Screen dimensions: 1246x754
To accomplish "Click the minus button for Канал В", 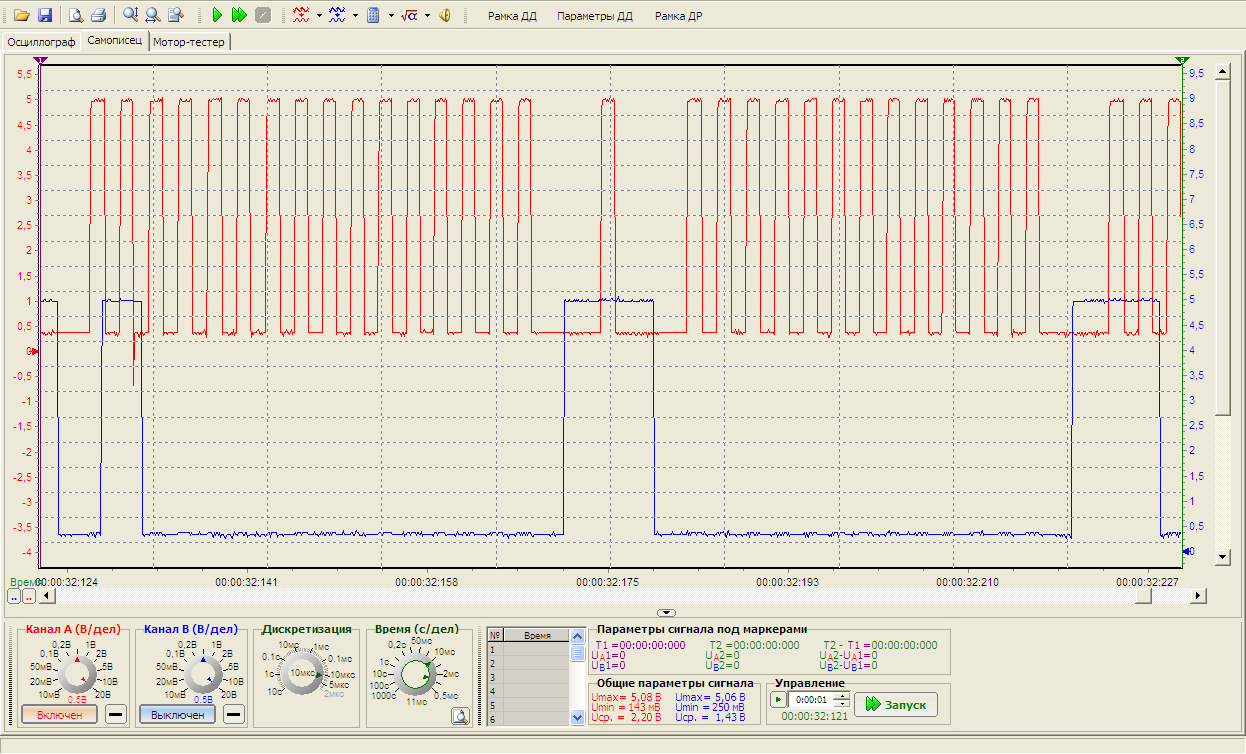I will 233,714.
